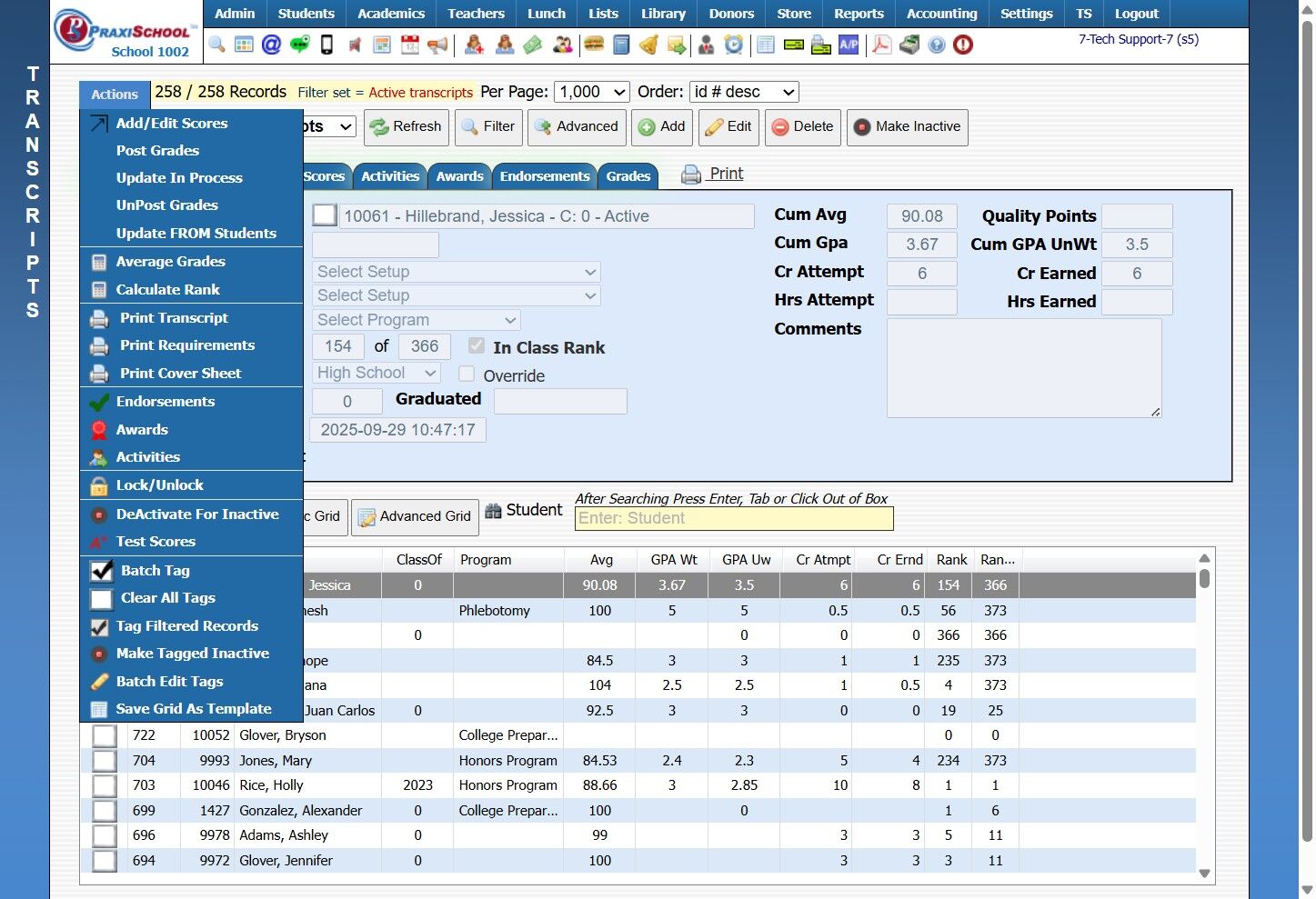Click the mobile phone icon

(327, 45)
